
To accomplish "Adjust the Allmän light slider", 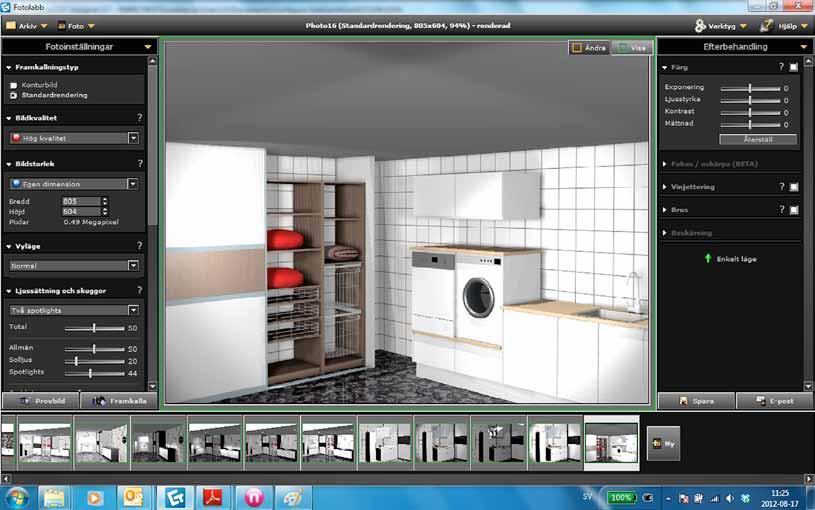I will (94, 349).
